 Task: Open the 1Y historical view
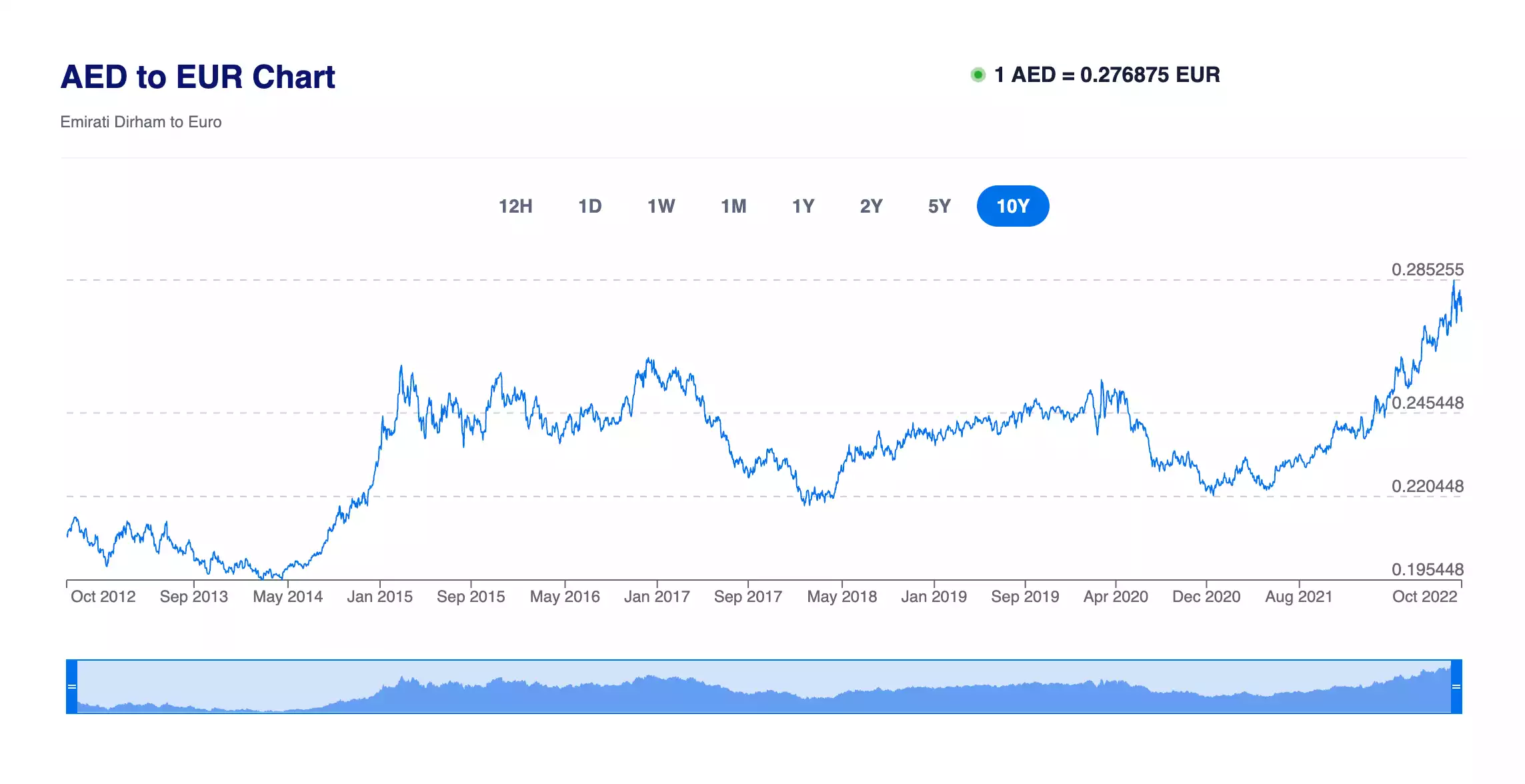pyautogui.click(x=804, y=207)
